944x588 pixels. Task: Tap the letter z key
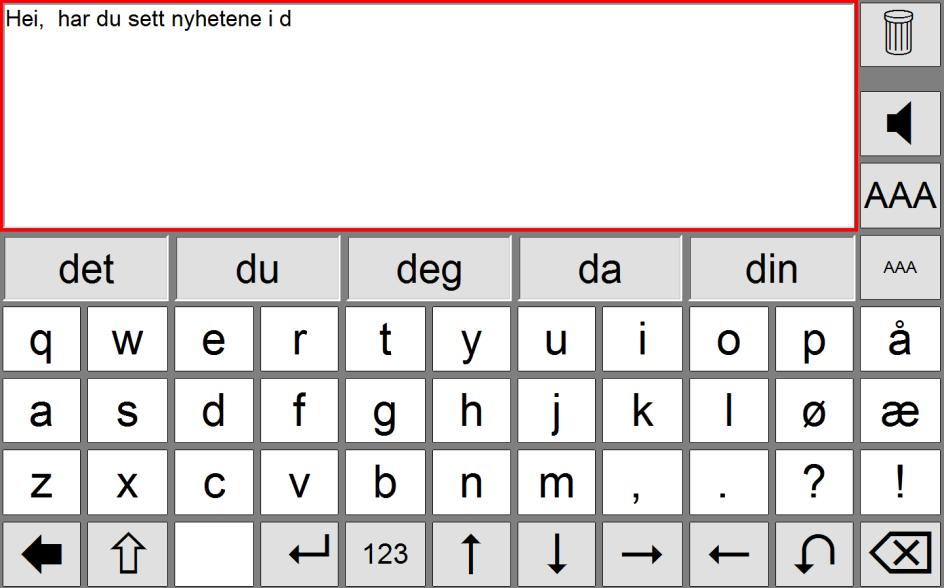point(42,482)
